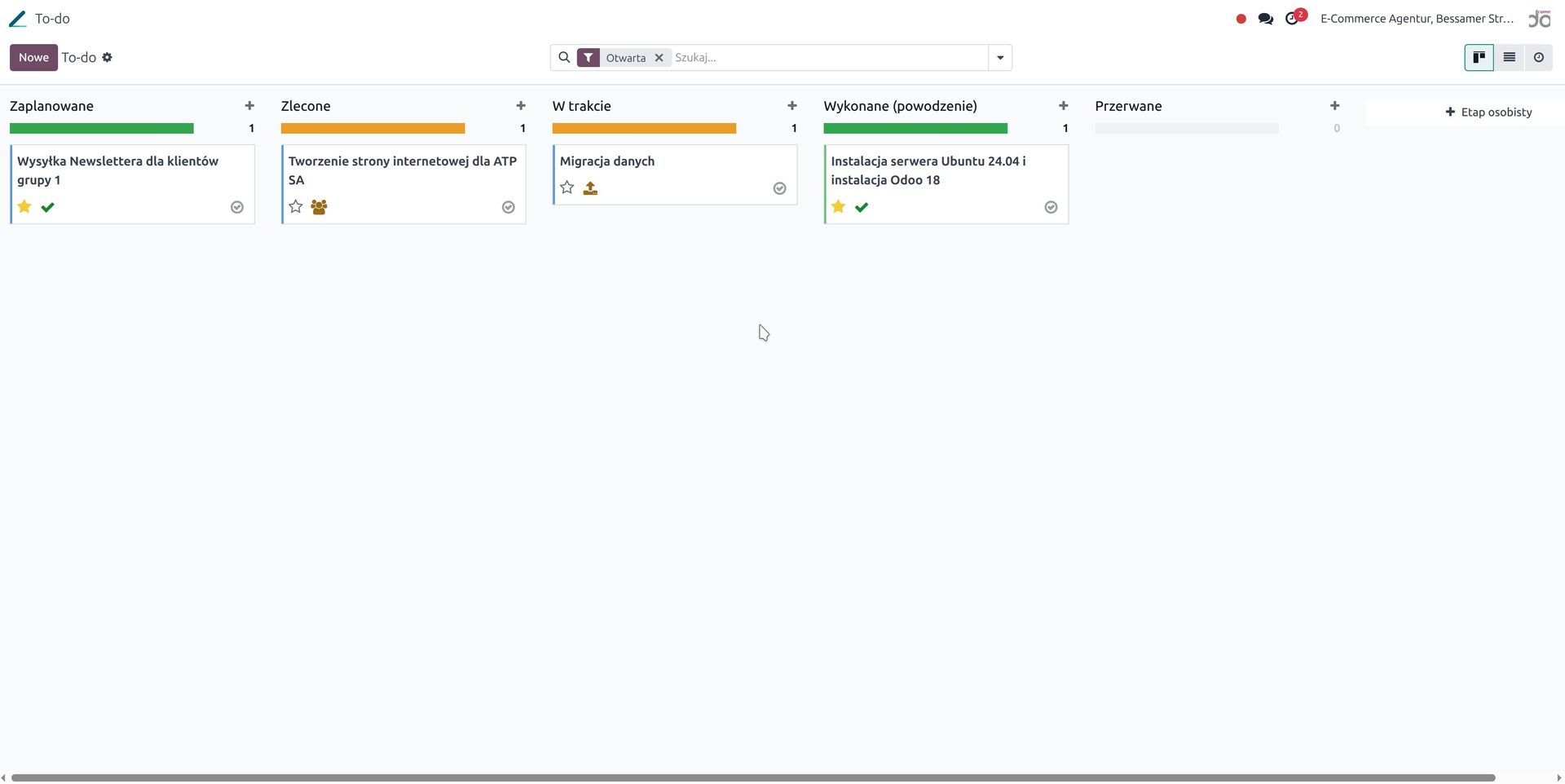
Task: Click green progress bar of Wykonane column
Action: 916,128
